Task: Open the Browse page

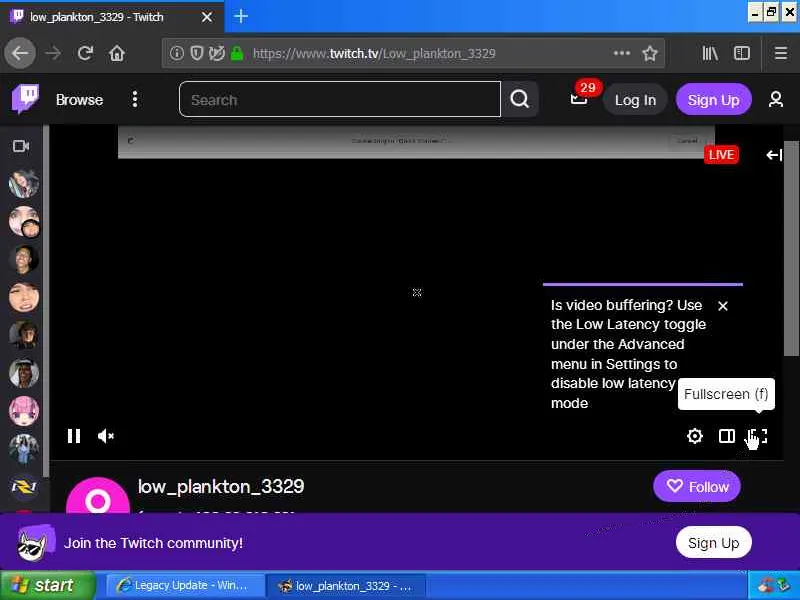Action: pyautogui.click(x=79, y=100)
